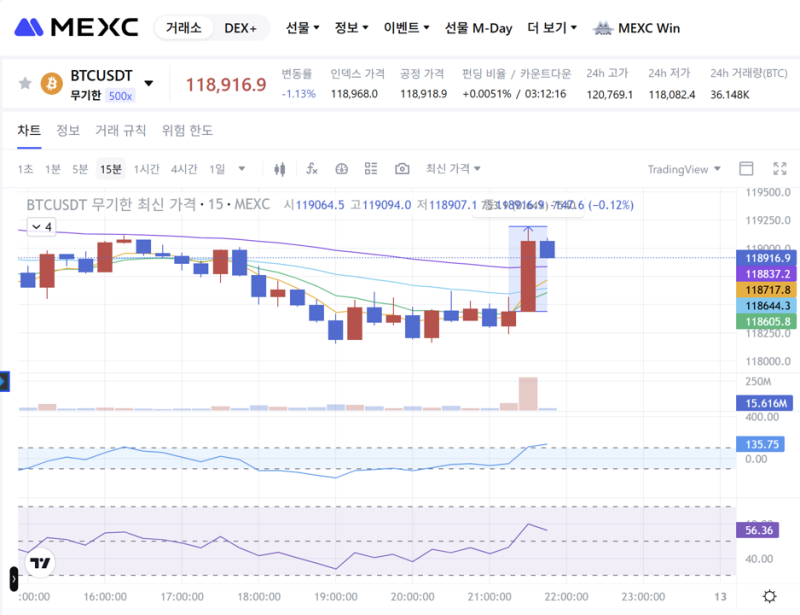Expand the chart to fullscreen

(x=780, y=168)
